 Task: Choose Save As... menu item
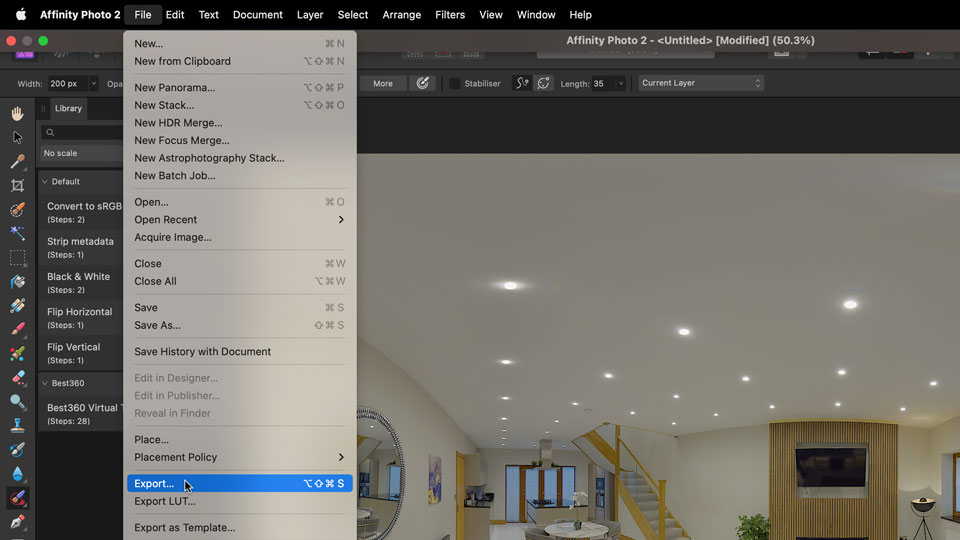[x=239, y=325]
